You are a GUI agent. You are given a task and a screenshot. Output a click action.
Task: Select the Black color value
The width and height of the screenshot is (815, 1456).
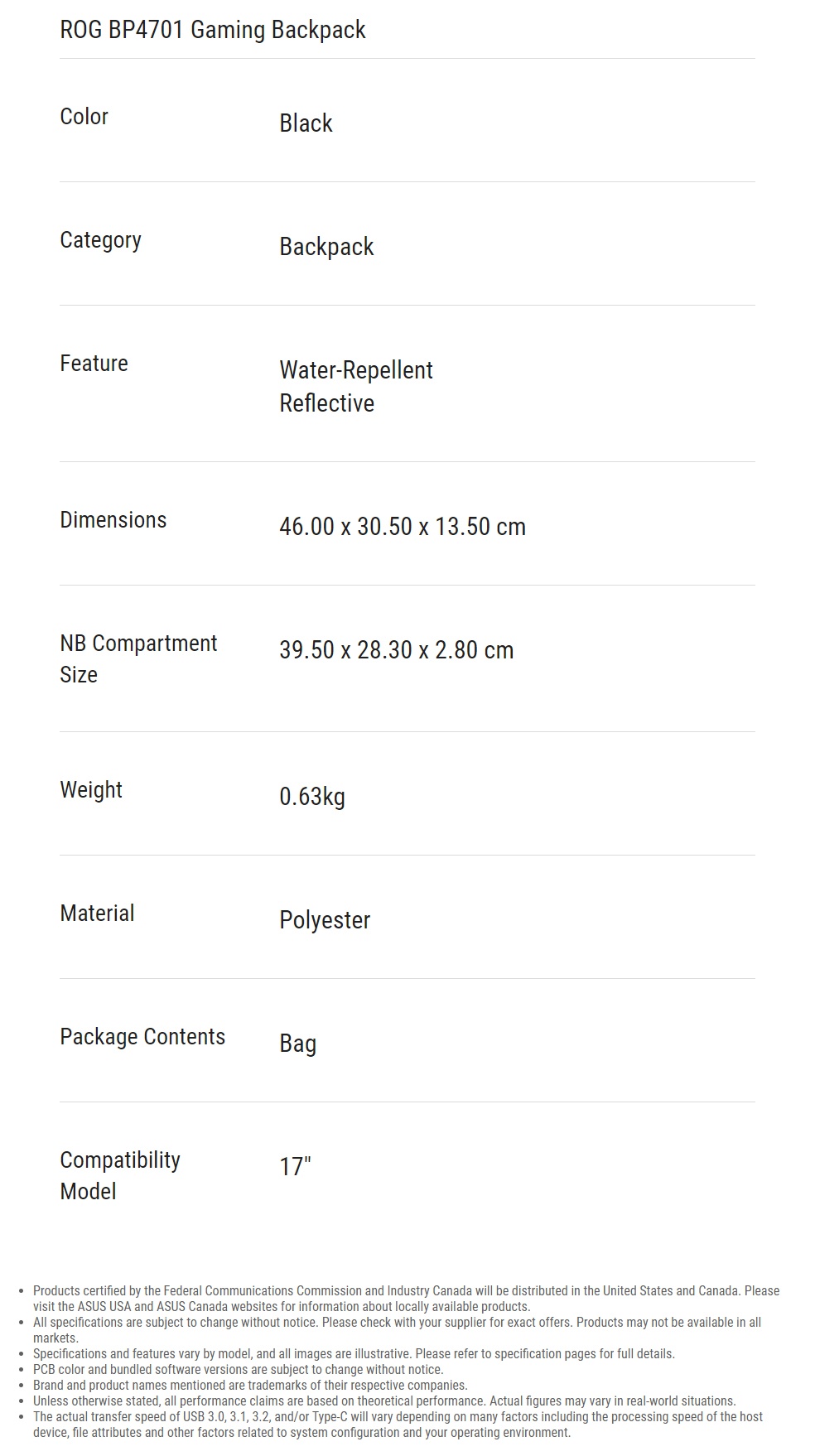tap(306, 123)
